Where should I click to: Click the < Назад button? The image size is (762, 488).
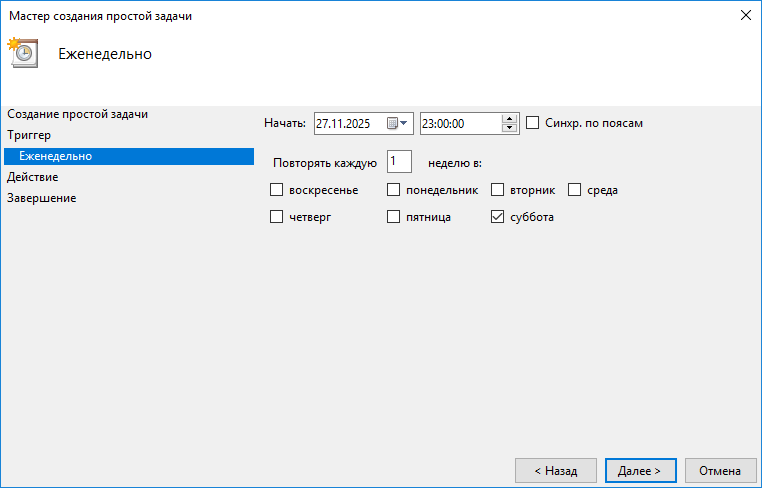[555, 471]
